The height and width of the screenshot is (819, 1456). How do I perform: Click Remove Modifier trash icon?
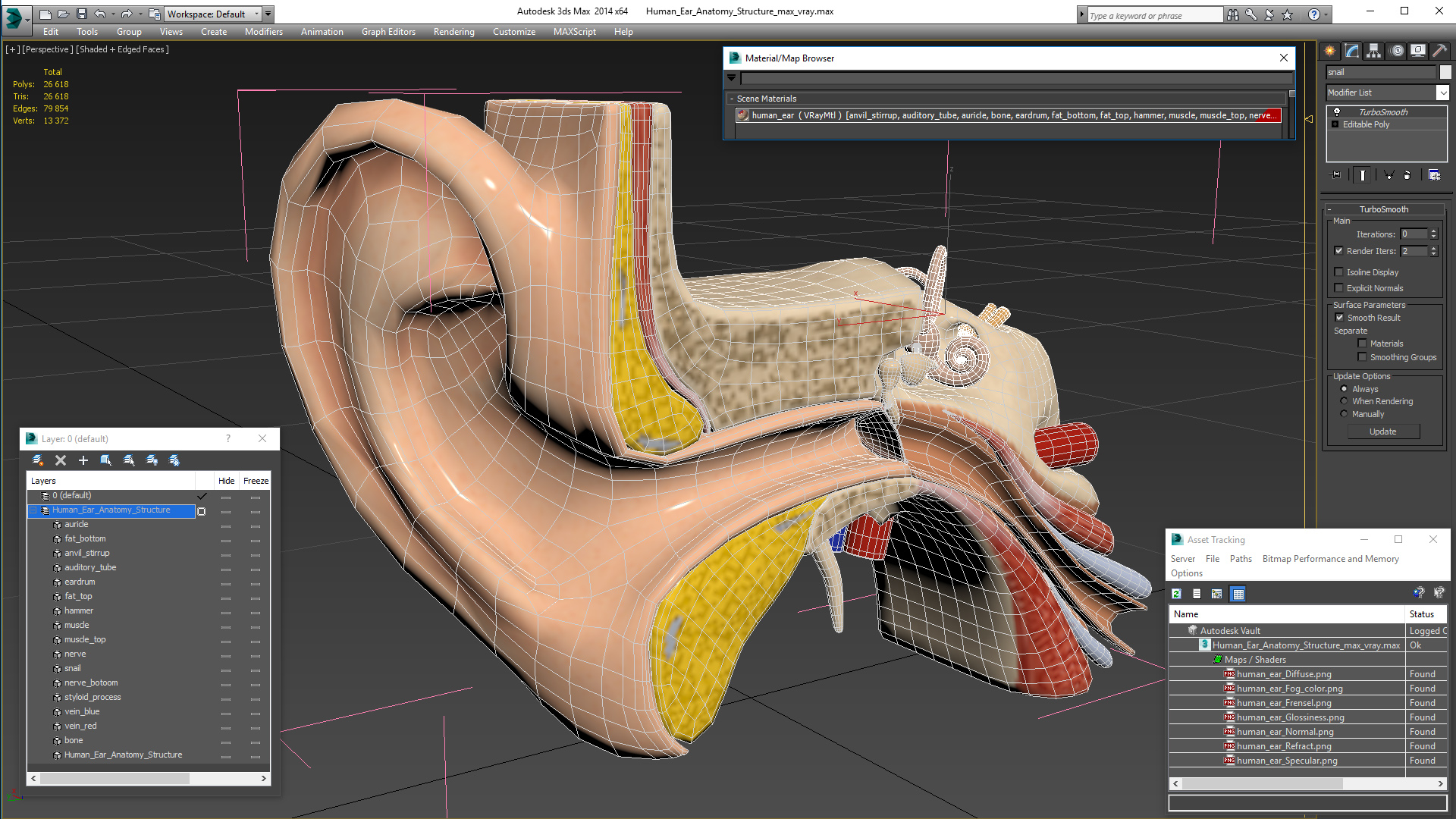point(1407,175)
